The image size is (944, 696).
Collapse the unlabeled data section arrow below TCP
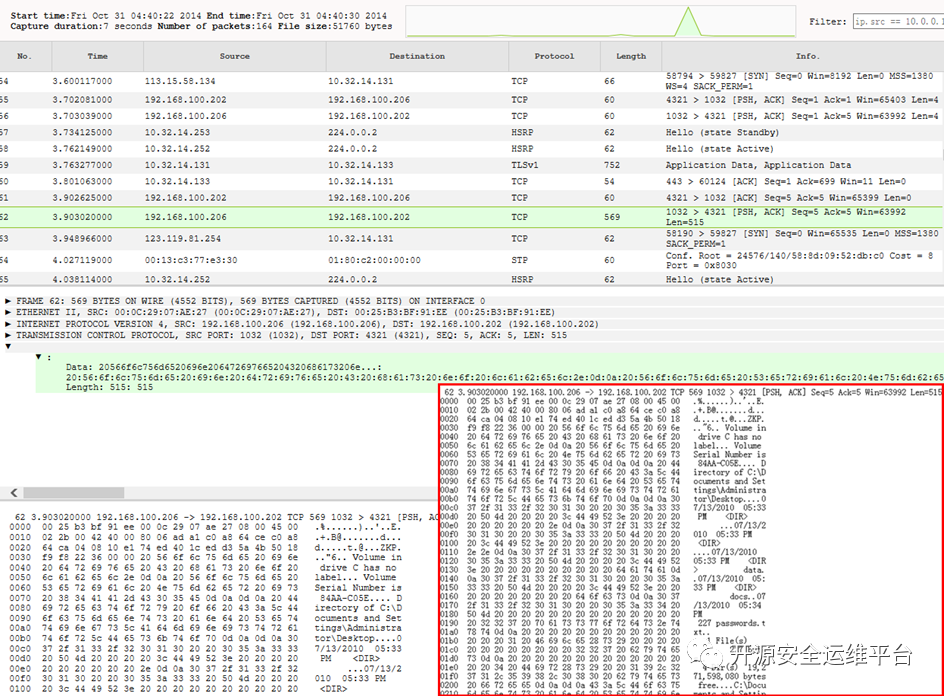8,346
